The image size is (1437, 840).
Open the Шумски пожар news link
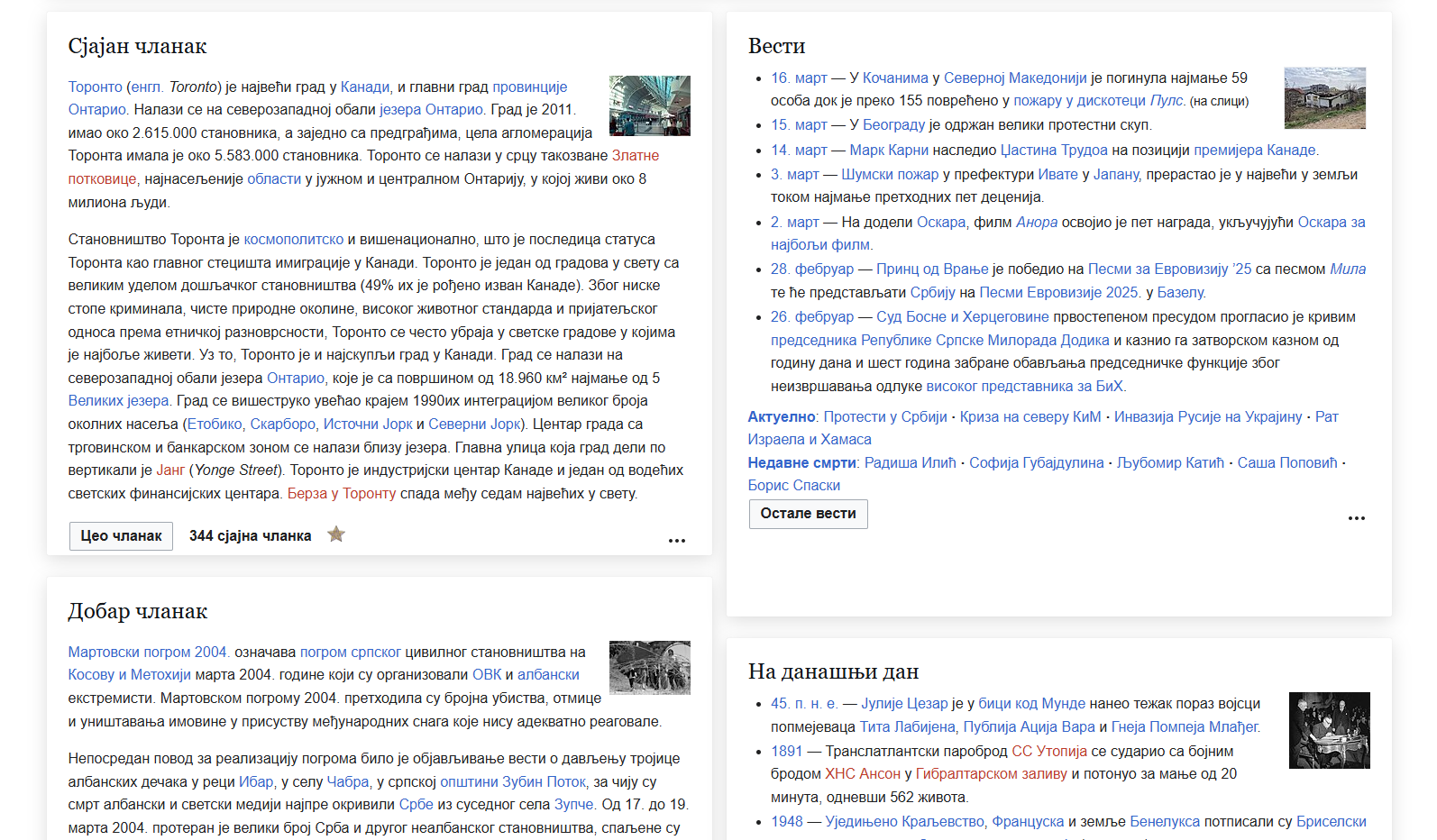(x=890, y=174)
